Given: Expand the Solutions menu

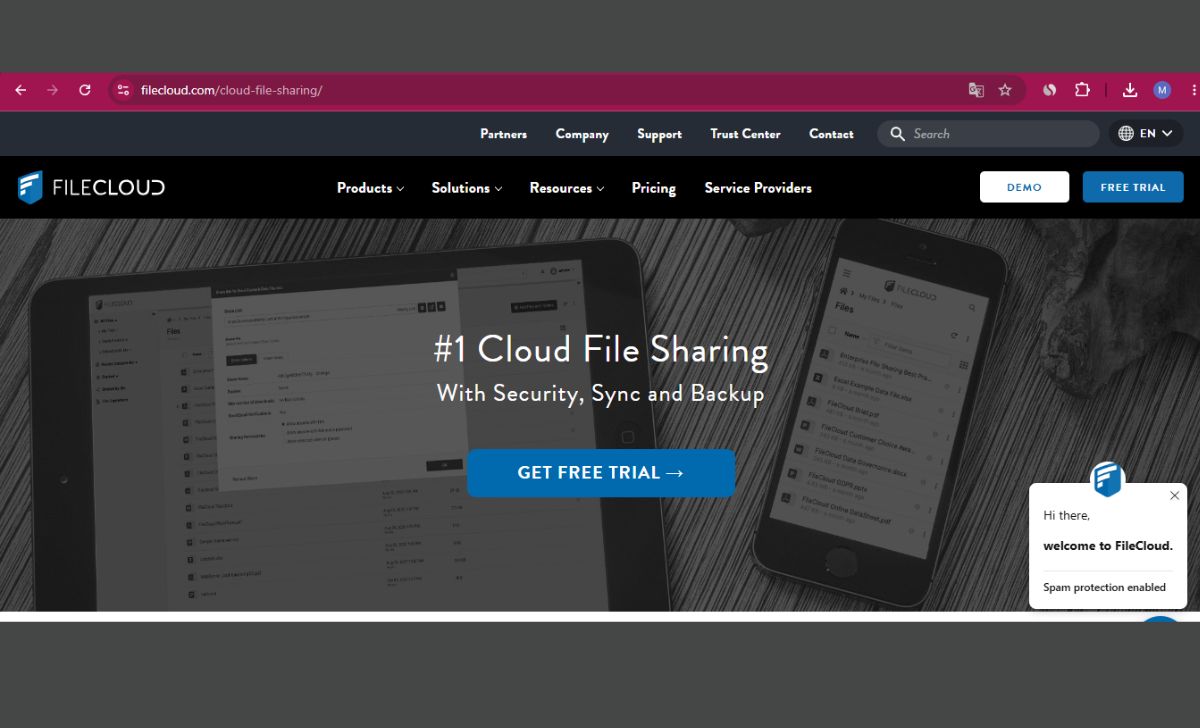Looking at the screenshot, I should [x=466, y=188].
